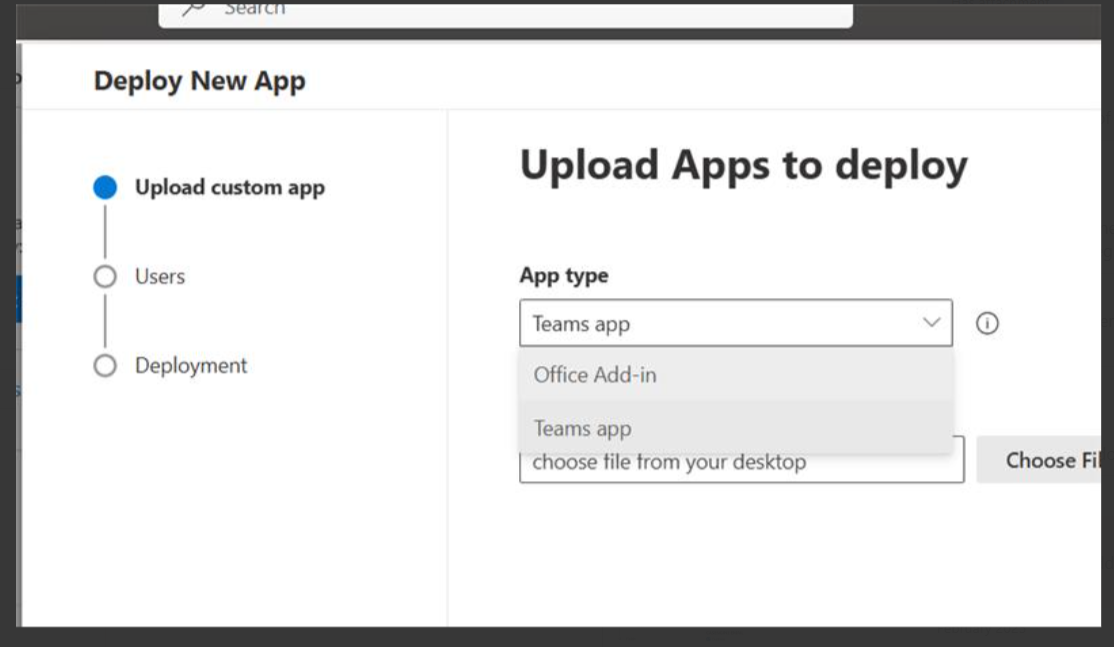Screen dimensions: 1114x647
Task: Click the info icon beside App type
Action: click(987, 324)
